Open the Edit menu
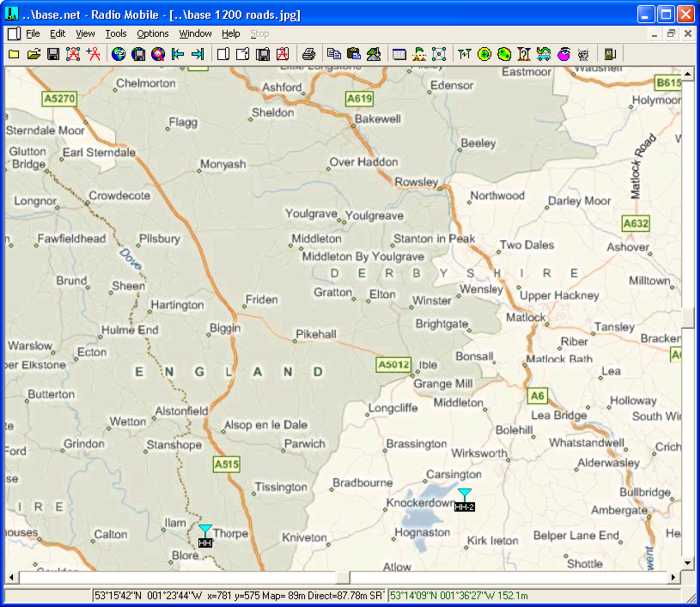 pyautogui.click(x=58, y=34)
